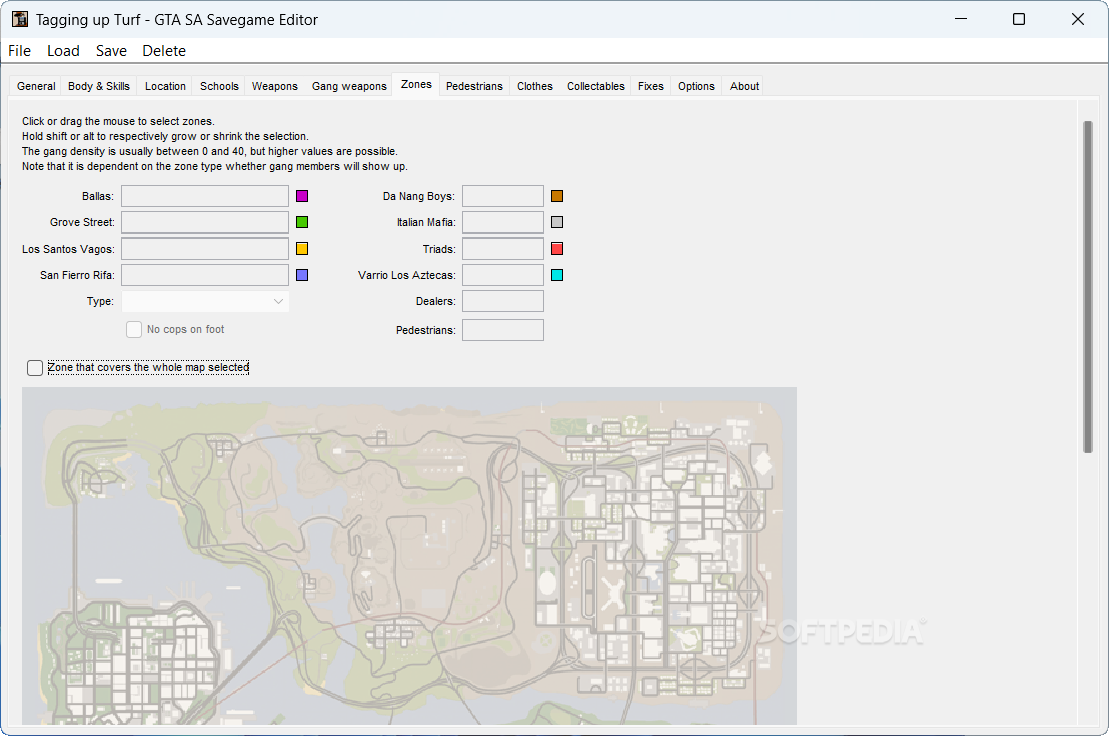Open the zone Type dropdown
The height and width of the screenshot is (736, 1109).
click(205, 301)
